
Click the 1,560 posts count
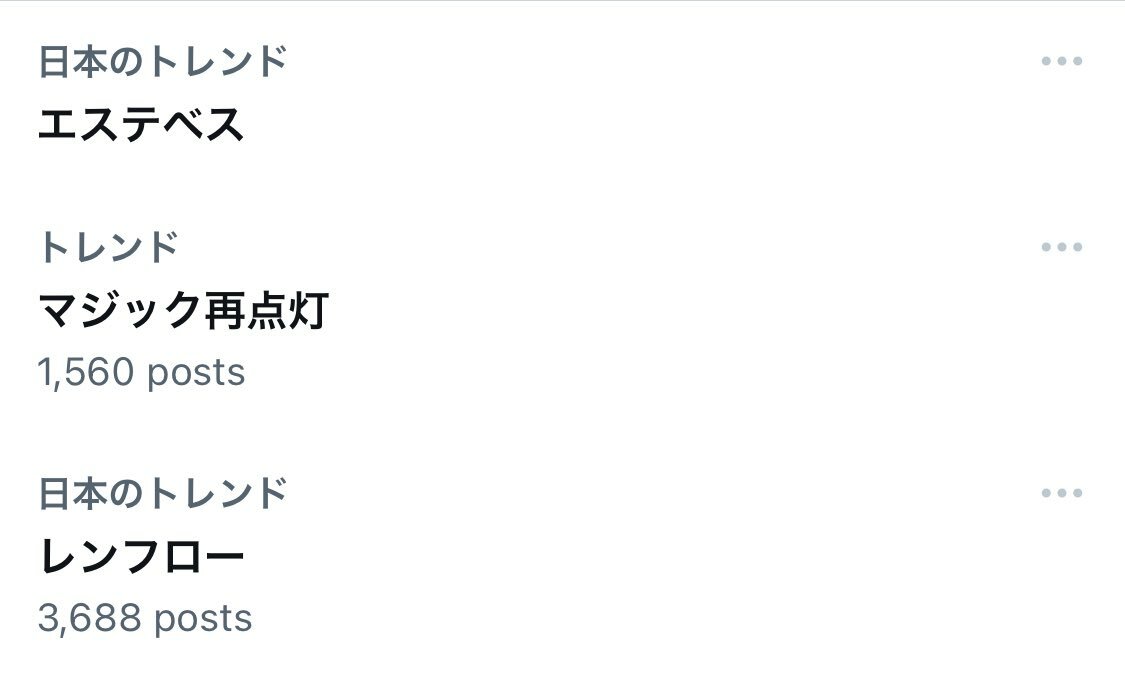coord(141,373)
